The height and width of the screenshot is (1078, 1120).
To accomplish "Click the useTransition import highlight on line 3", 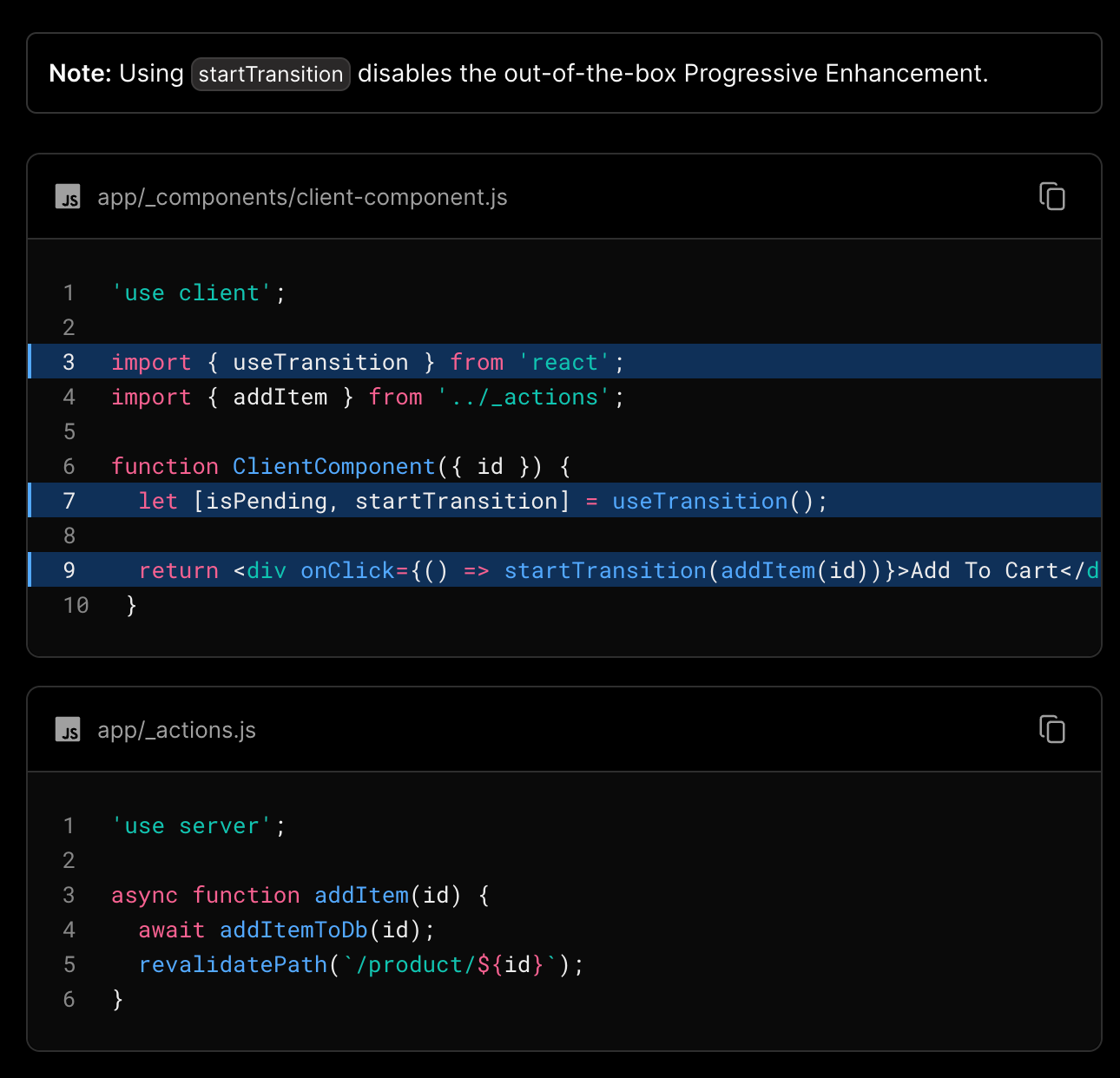I will click(320, 362).
